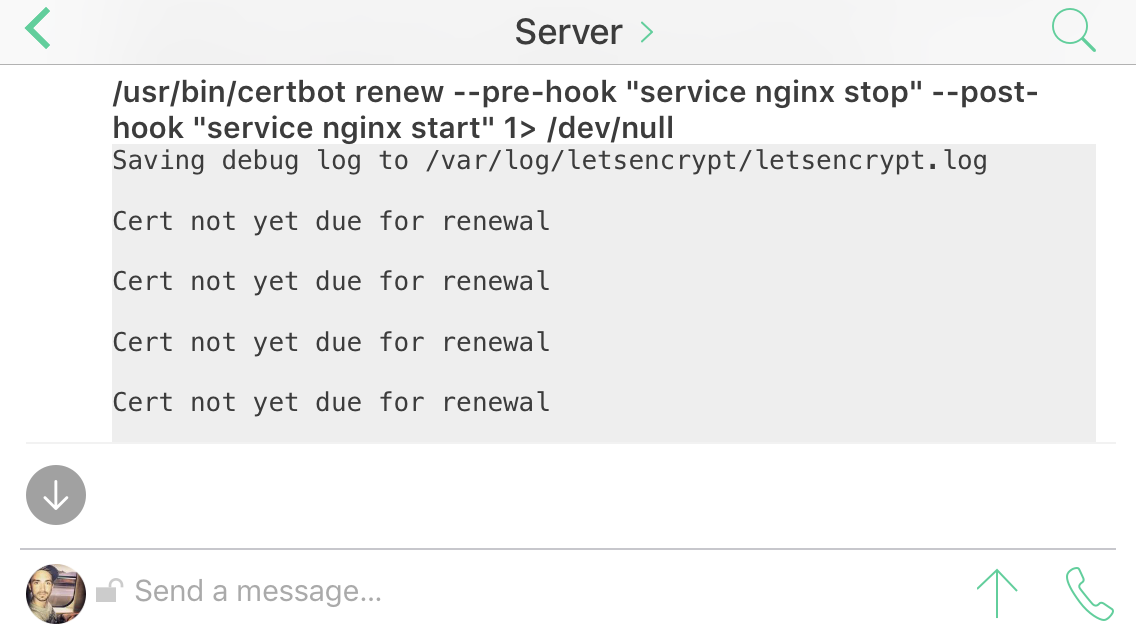The image size is (1136, 640).
Task: Select third 'Cert not yet due' line
Action: tap(331, 342)
